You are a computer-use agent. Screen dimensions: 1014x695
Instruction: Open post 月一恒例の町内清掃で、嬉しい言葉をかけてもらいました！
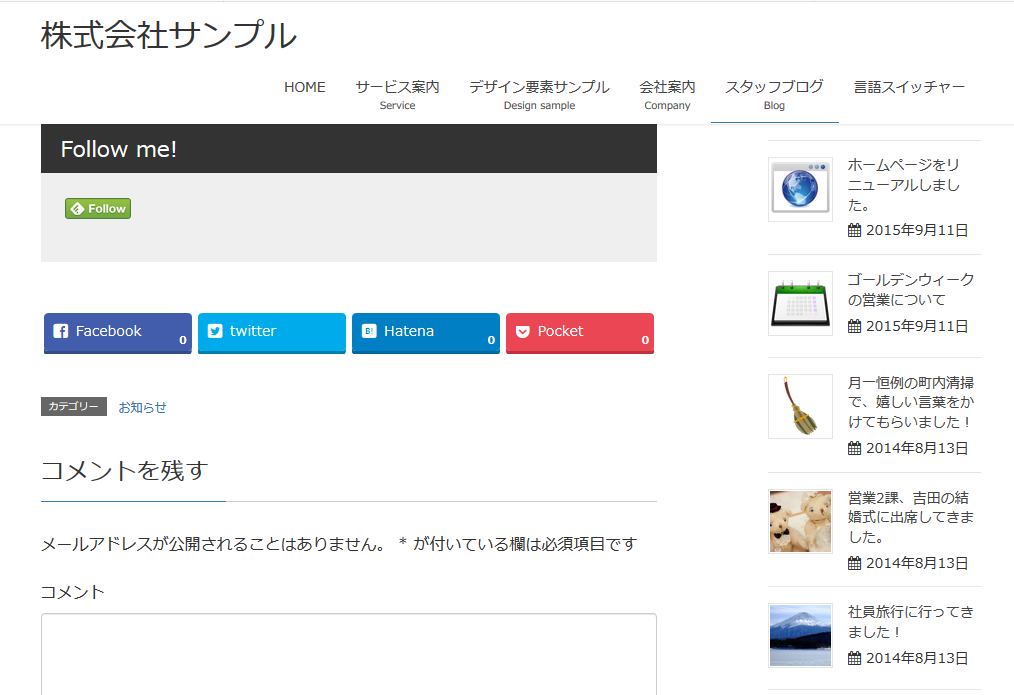tap(911, 402)
